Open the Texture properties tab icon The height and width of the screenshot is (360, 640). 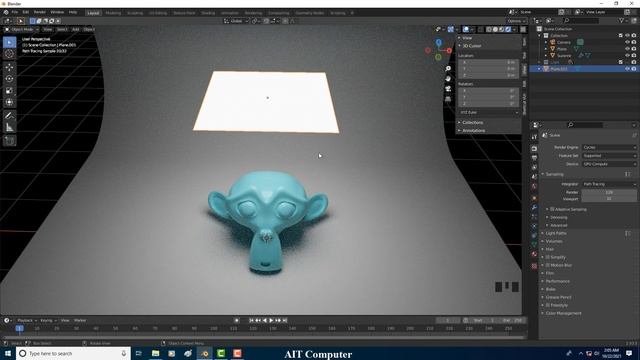[x=534, y=266]
